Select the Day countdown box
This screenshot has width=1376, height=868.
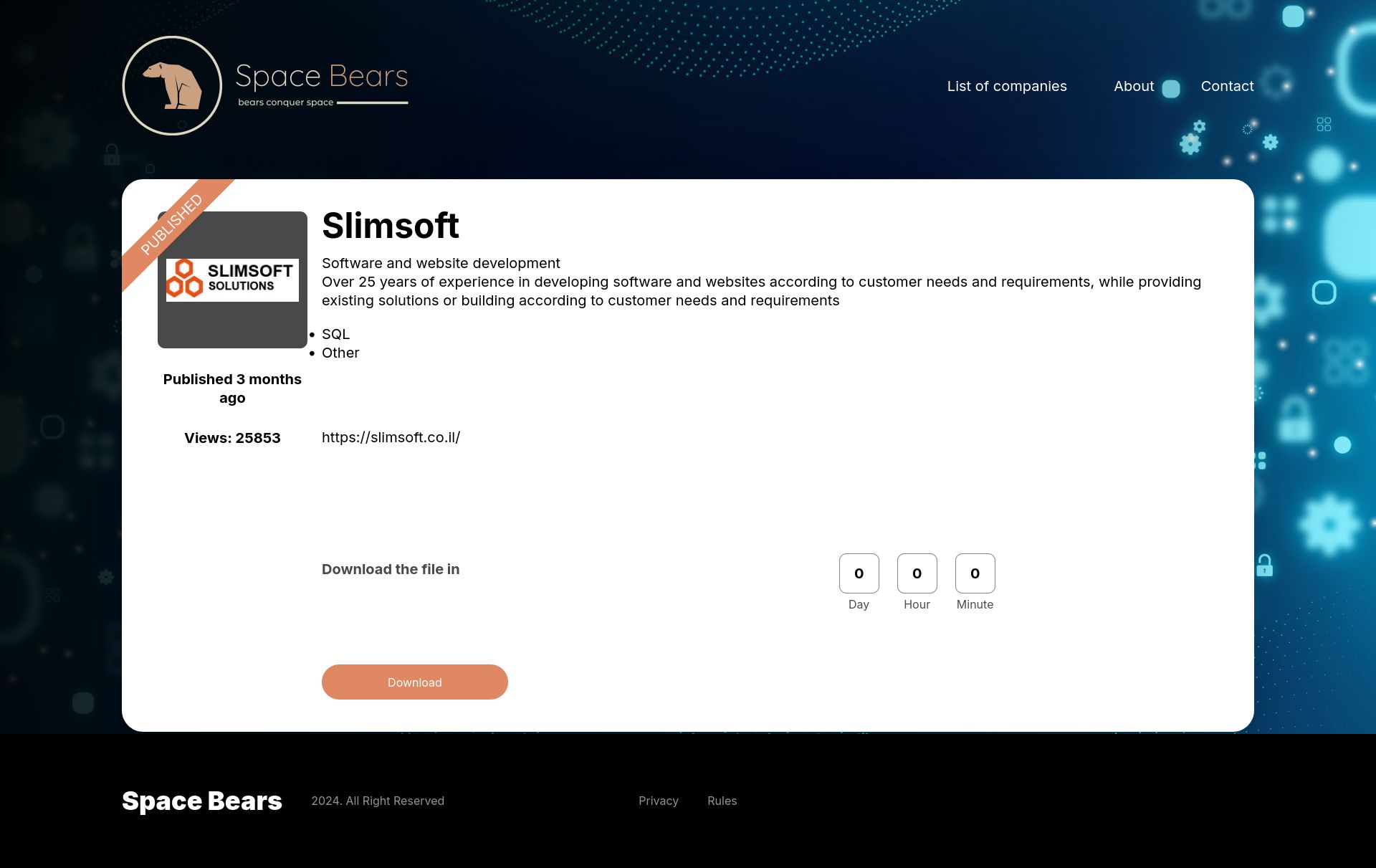click(x=859, y=573)
